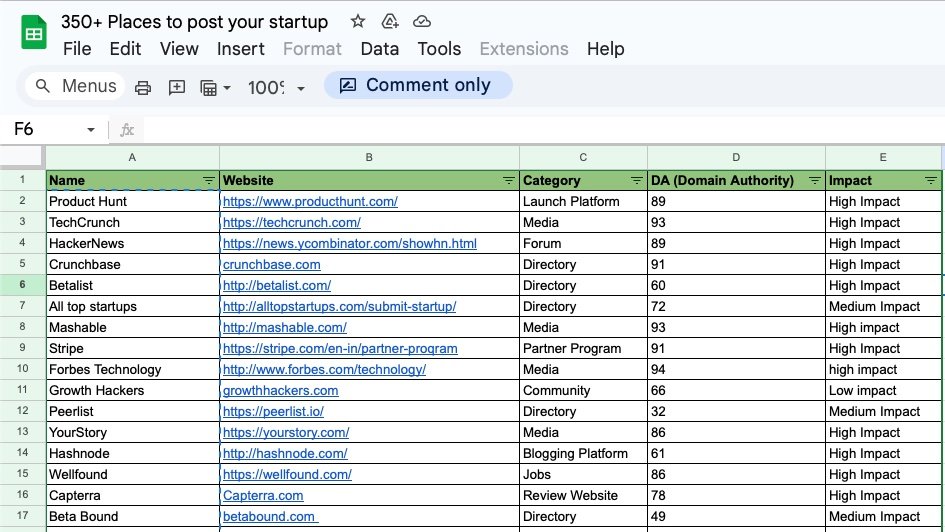
Task: Open the File menu
Action: pyautogui.click(x=77, y=49)
